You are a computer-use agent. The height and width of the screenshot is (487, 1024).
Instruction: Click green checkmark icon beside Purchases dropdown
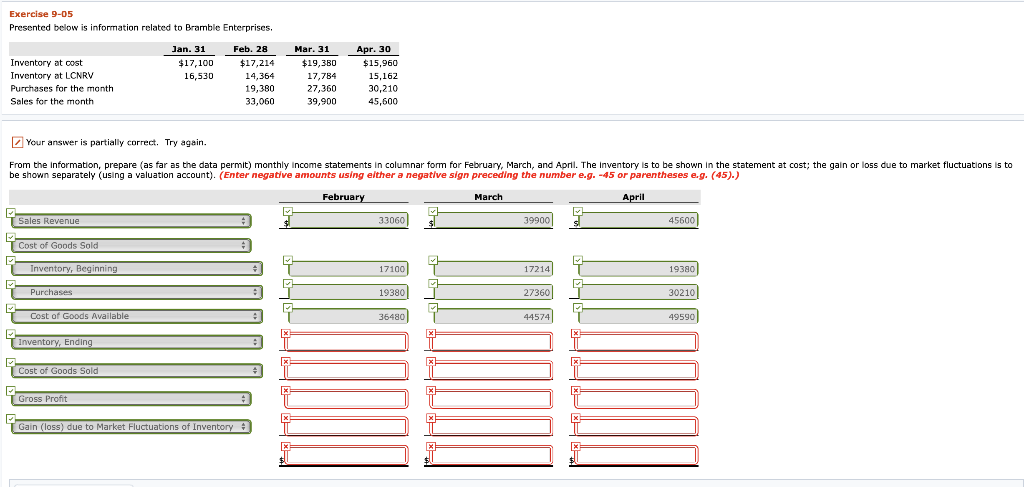(x=10, y=284)
